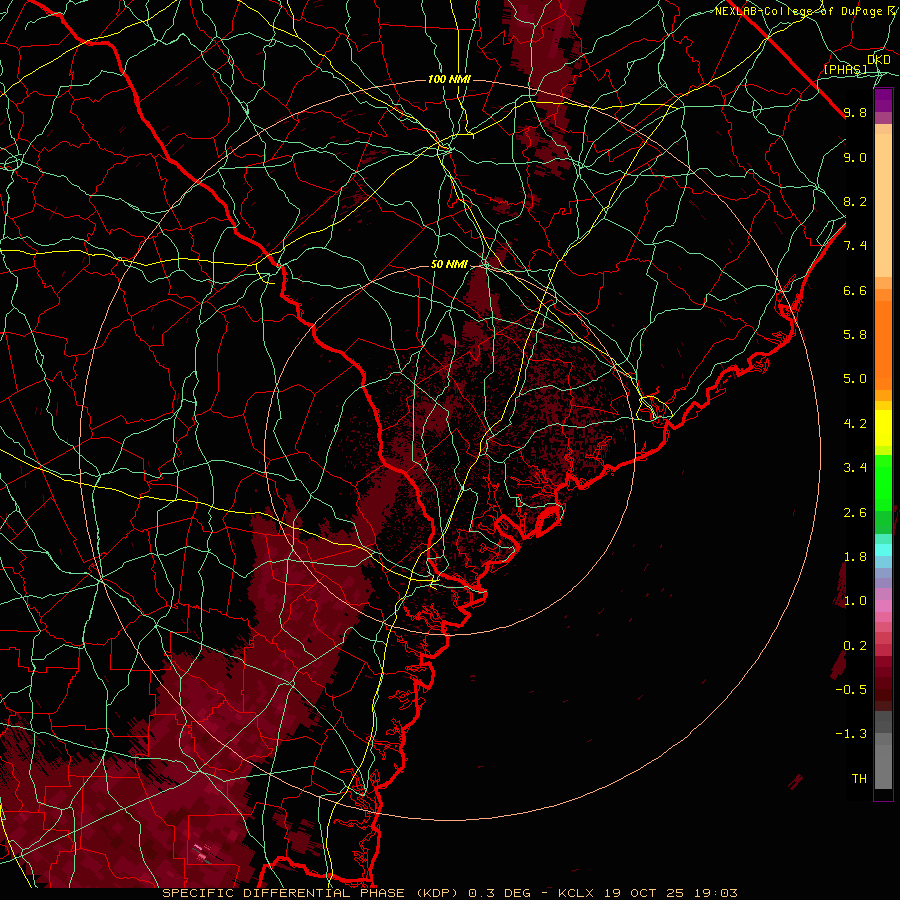Click the orange segment of the color bar

pyautogui.click(x=883, y=344)
